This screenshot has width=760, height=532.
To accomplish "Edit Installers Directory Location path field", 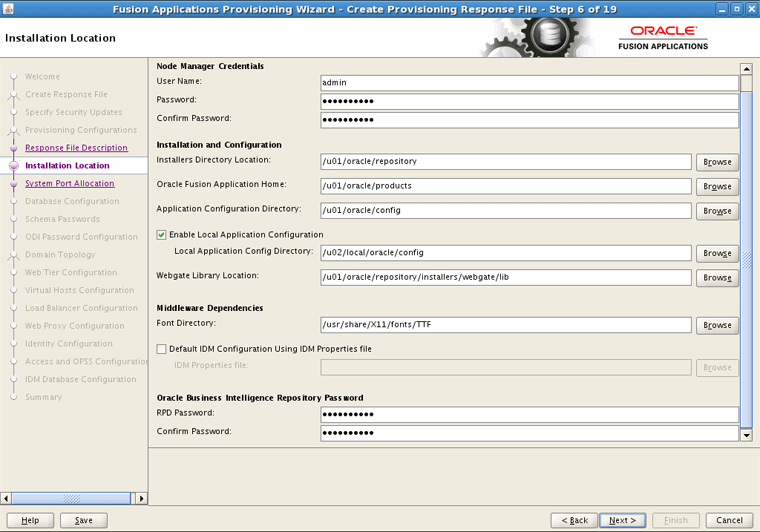I will pyautogui.click(x=506, y=162).
